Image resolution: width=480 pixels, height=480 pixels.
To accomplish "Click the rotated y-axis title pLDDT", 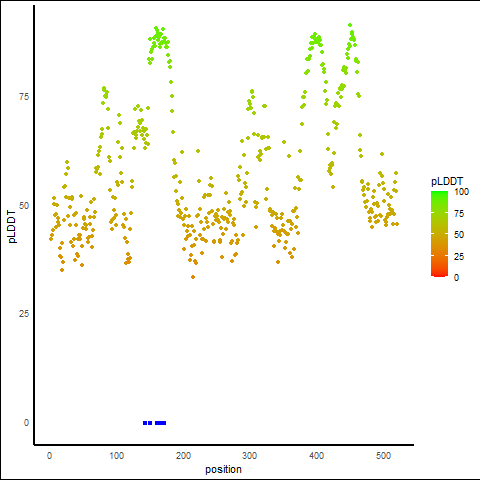I will pyautogui.click(x=12, y=227).
